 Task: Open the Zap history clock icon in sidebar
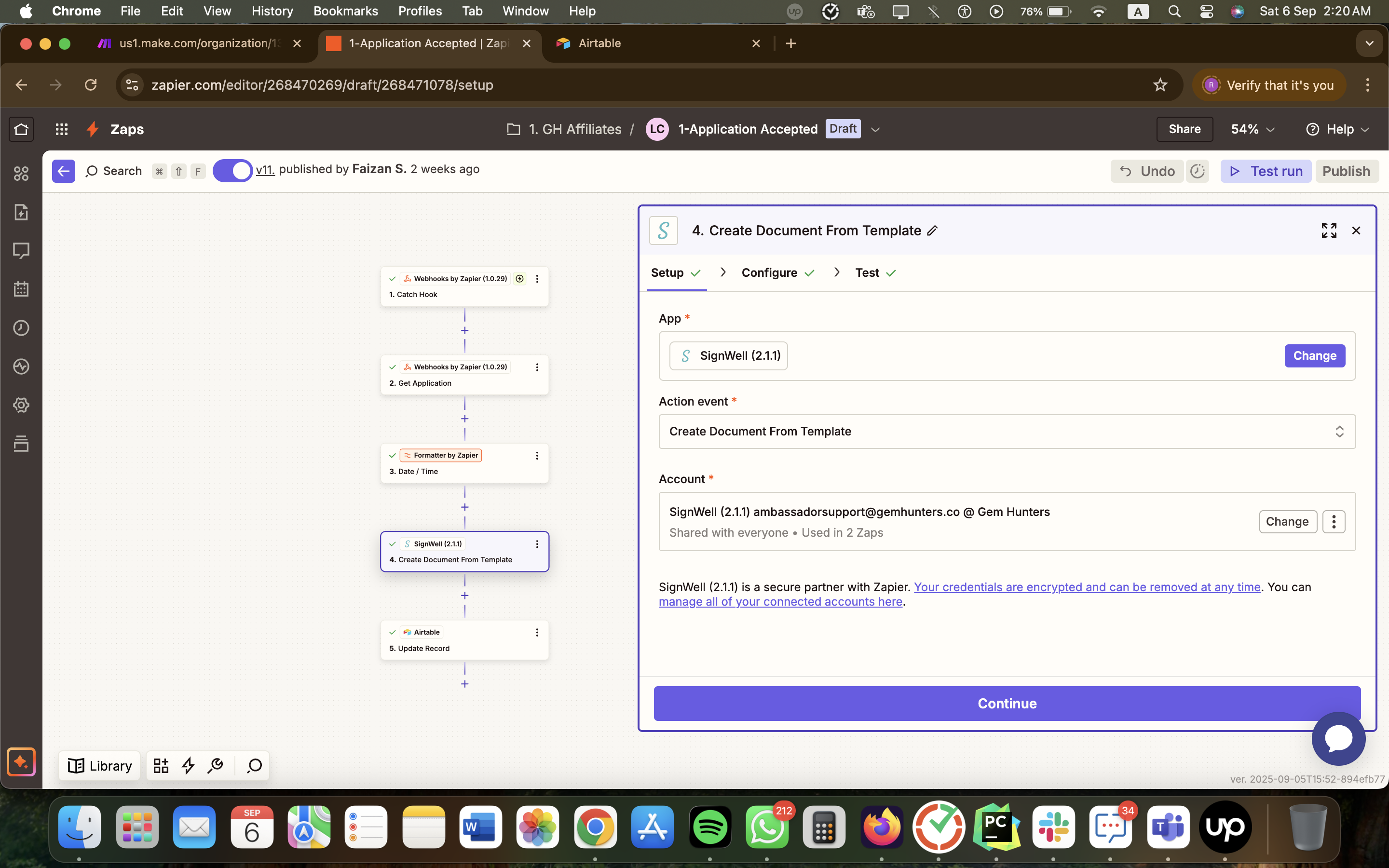coord(21,328)
